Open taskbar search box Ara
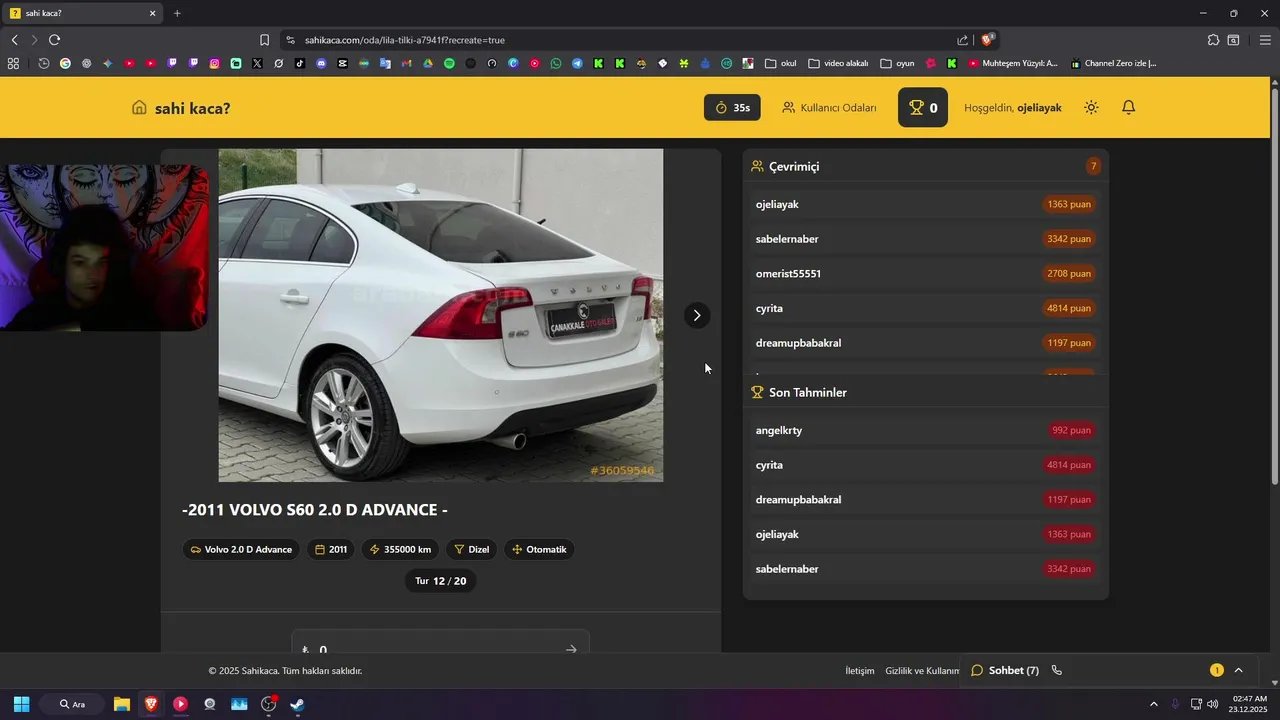 point(72,704)
